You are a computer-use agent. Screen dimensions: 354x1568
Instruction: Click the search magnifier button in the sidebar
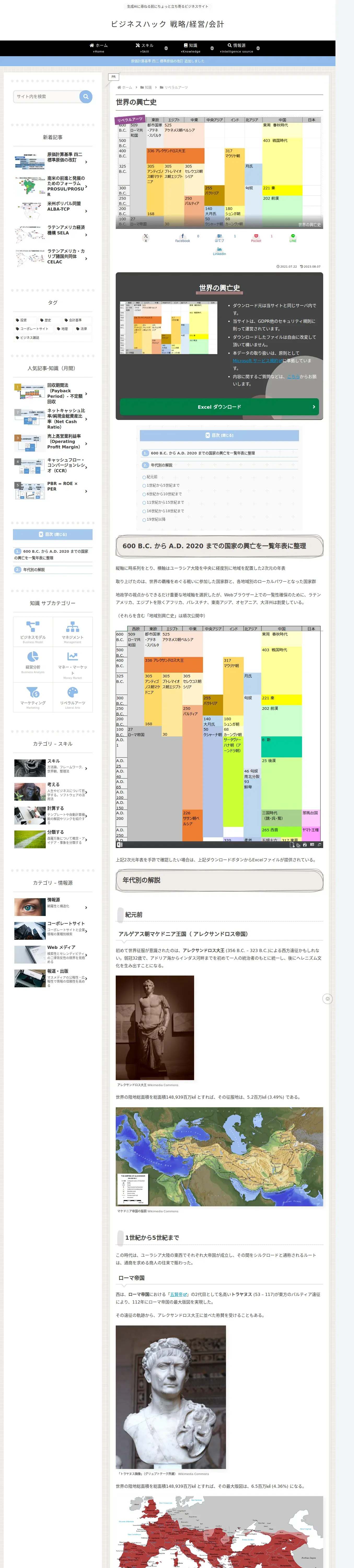pyautogui.click(x=86, y=96)
